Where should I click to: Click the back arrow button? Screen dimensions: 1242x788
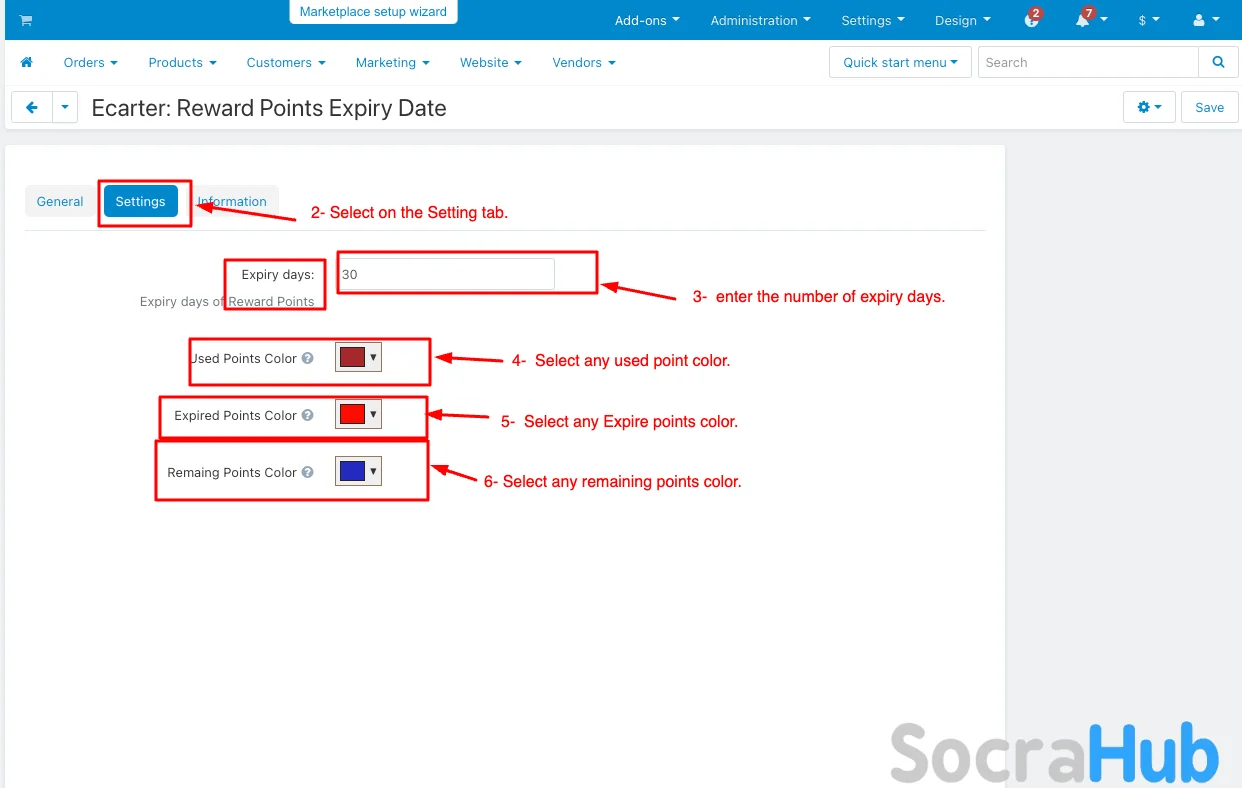[32, 107]
